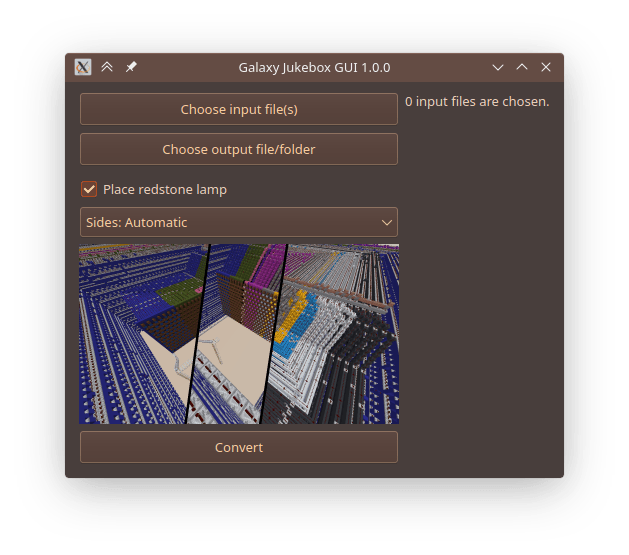Toggle the pin window icon
This screenshot has width=629, height=555.
coord(131,67)
